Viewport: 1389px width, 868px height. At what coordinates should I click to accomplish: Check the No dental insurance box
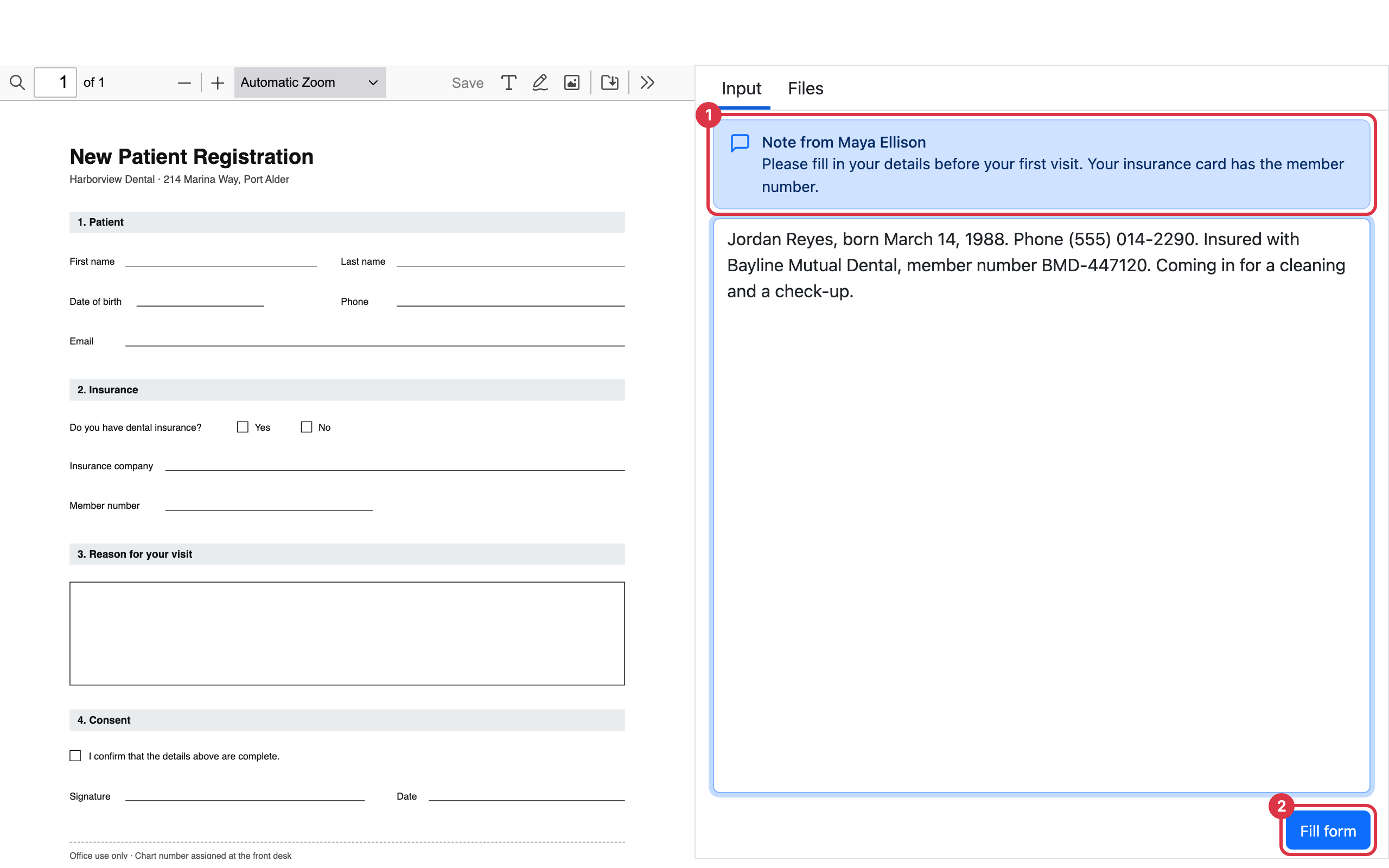pyautogui.click(x=307, y=427)
